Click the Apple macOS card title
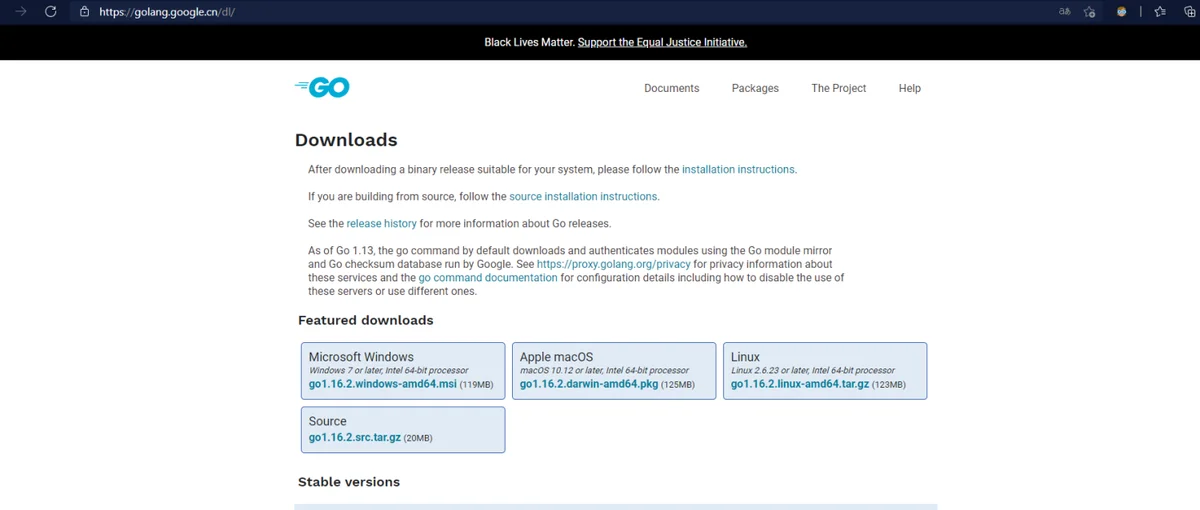The height and width of the screenshot is (510, 1200). pyautogui.click(x=556, y=357)
